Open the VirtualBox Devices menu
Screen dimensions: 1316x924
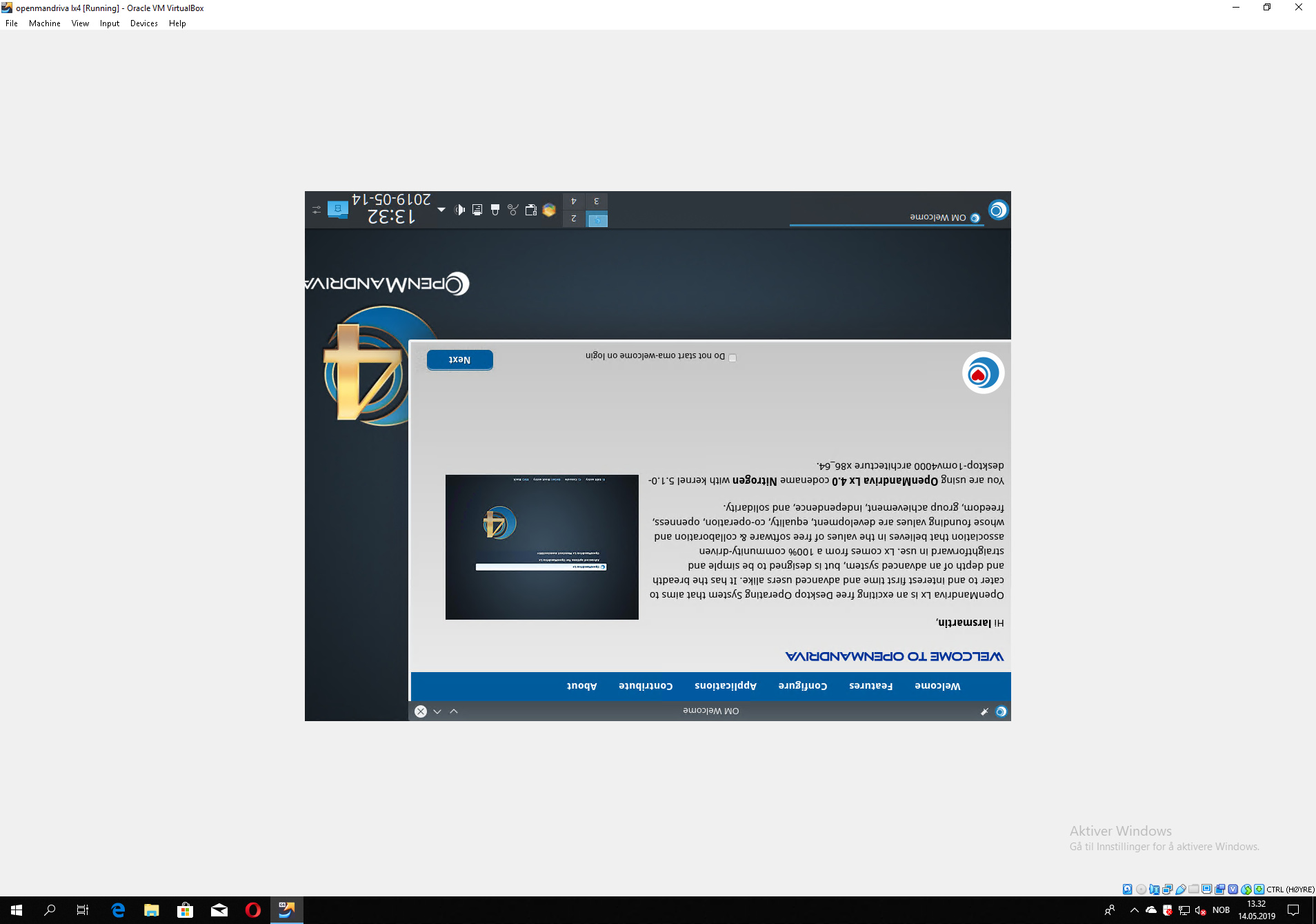click(x=143, y=23)
